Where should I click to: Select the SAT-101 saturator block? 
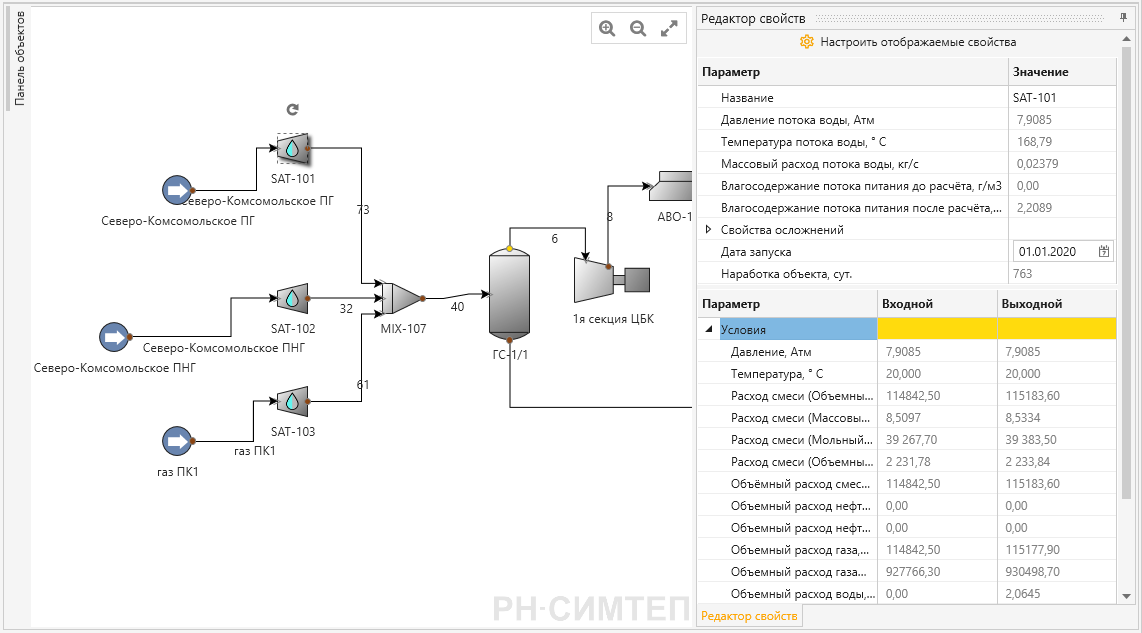point(293,149)
